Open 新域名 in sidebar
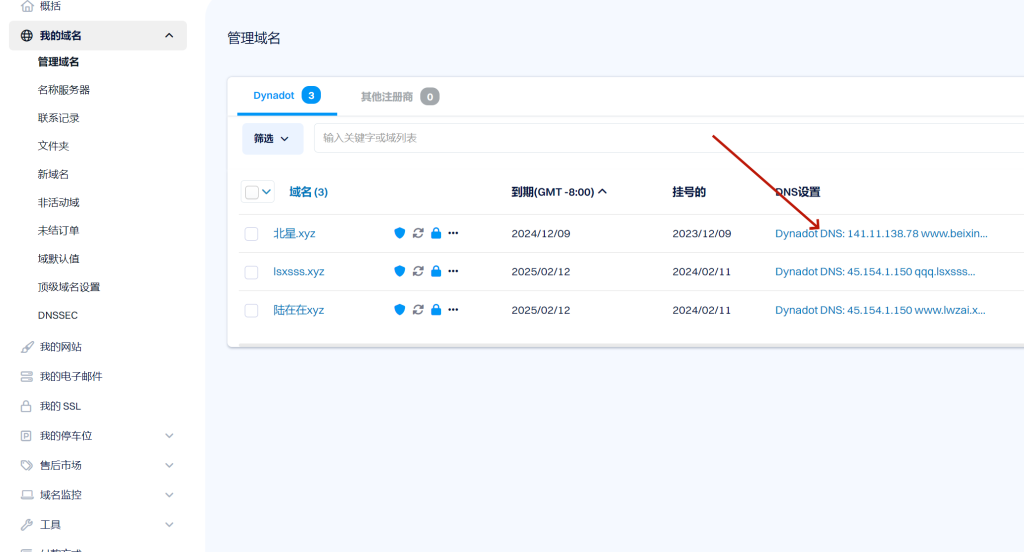The width and height of the screenshot is (1024, 552). [53, 174]
